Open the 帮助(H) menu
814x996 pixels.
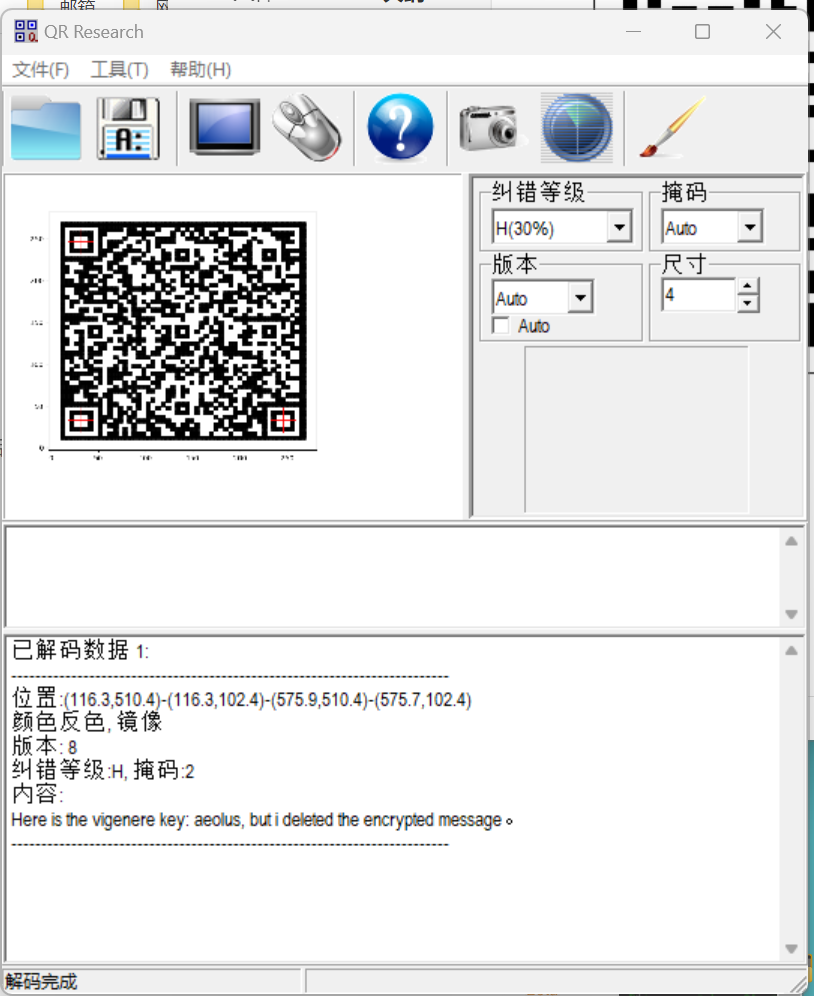click(x=200, y=69)
